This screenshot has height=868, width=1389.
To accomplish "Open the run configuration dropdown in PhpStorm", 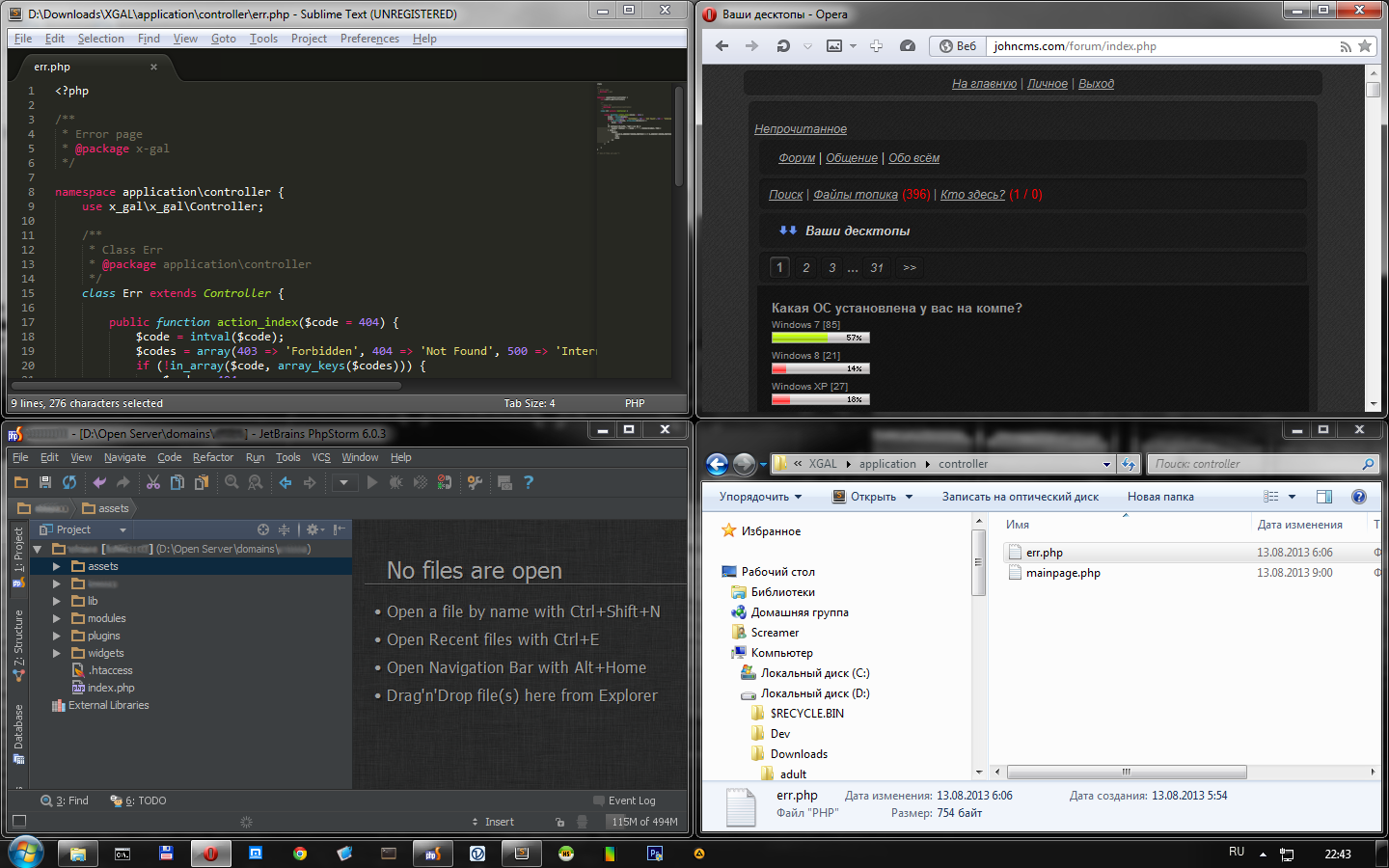I will [344, 482].
